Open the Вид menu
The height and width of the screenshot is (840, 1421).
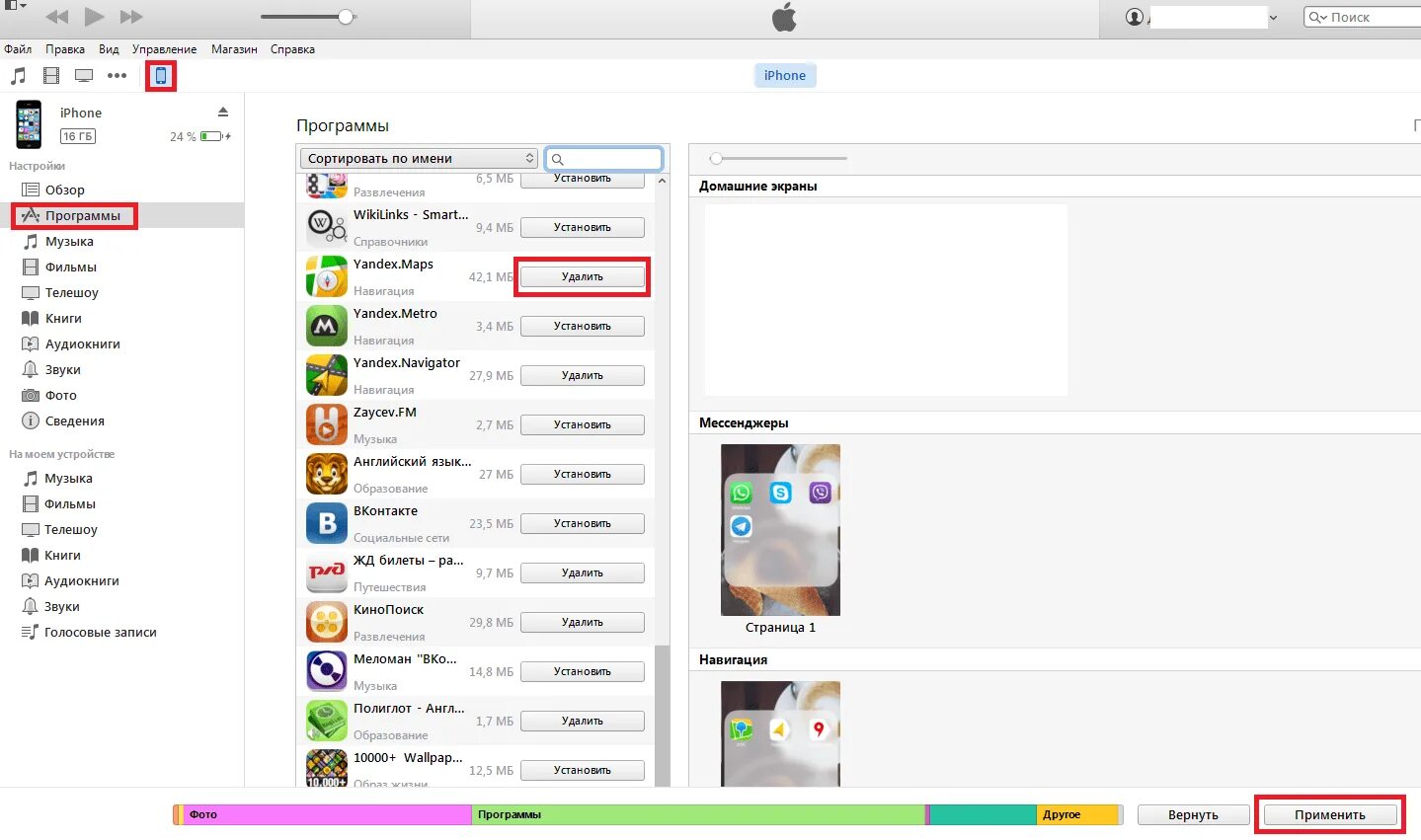tap(109, 49)
